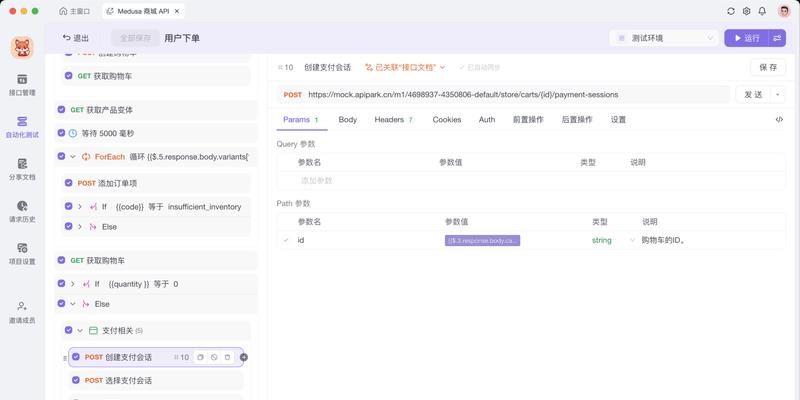Uncheck the If {{code}} condition step
This screenshot has height=400, width=800.
click(x=68, y=207)
